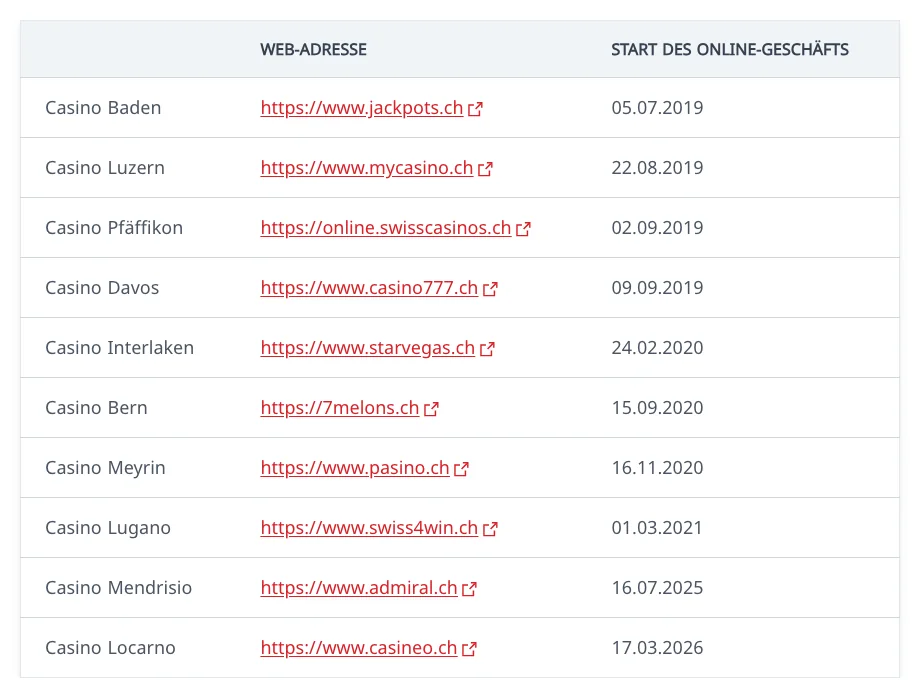The width and height of the screenshot is (920, 690).
Task: Click the external-link icon after casineo.ch
Action: coord(469,648)
